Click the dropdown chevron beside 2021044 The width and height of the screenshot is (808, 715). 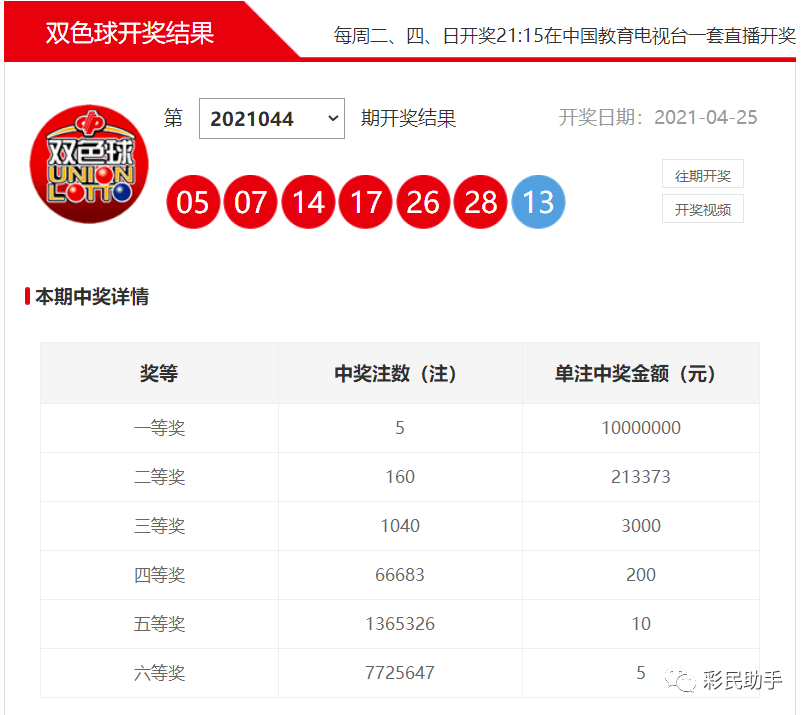tap(333, 118)
